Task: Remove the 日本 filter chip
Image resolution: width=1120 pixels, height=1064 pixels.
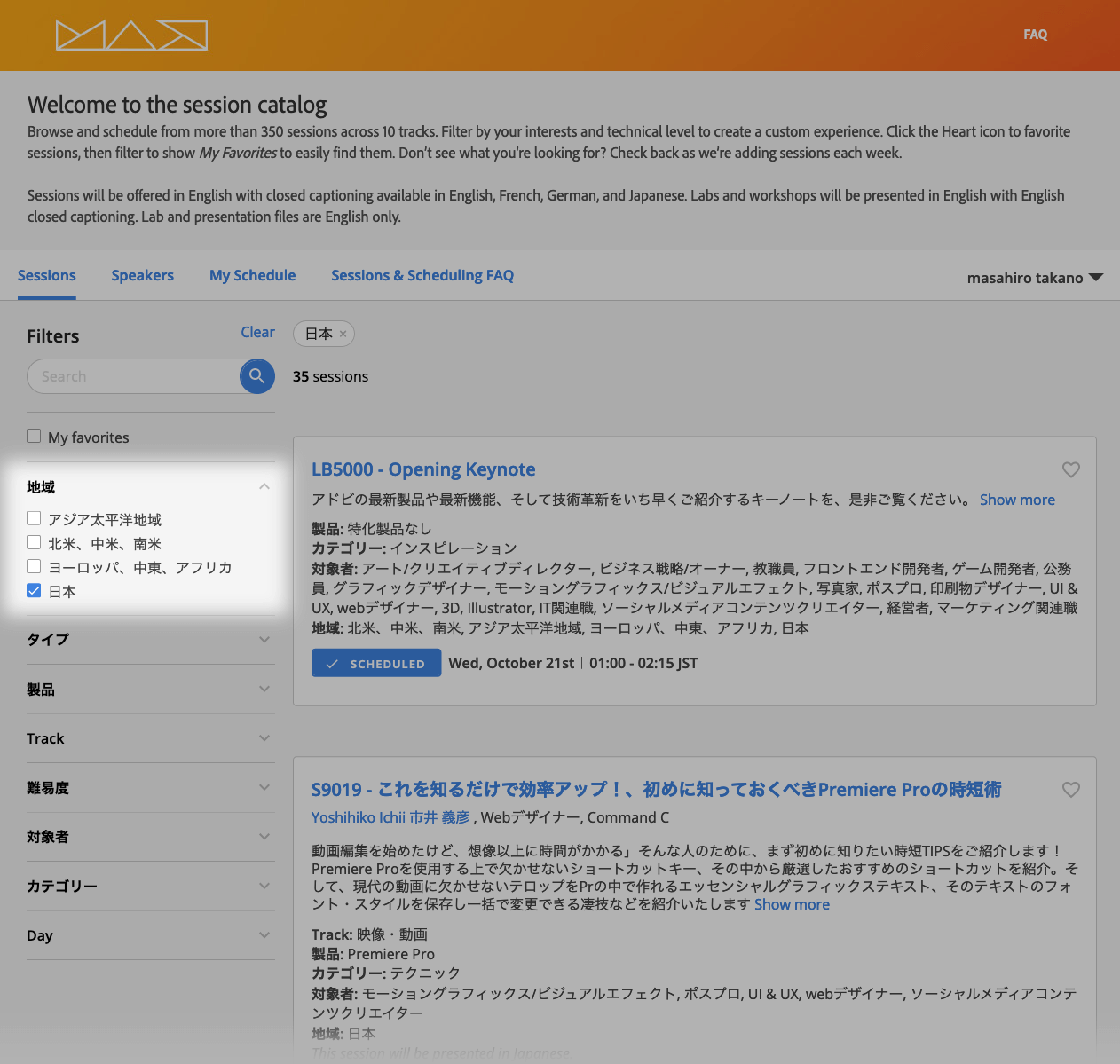Action: point(343,334)
